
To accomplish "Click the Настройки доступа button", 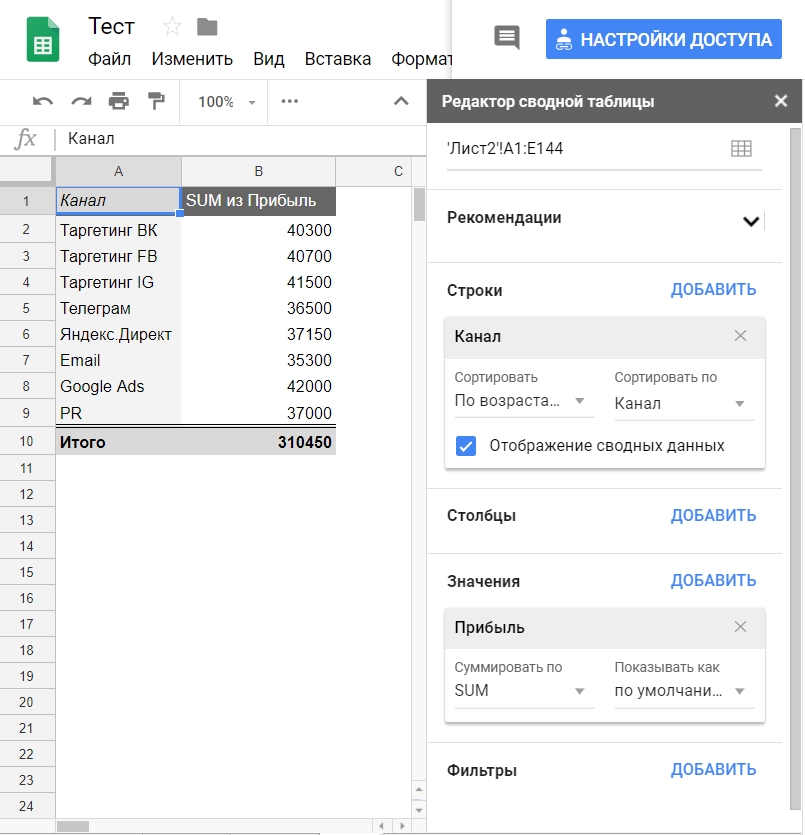I will (663, 40).
